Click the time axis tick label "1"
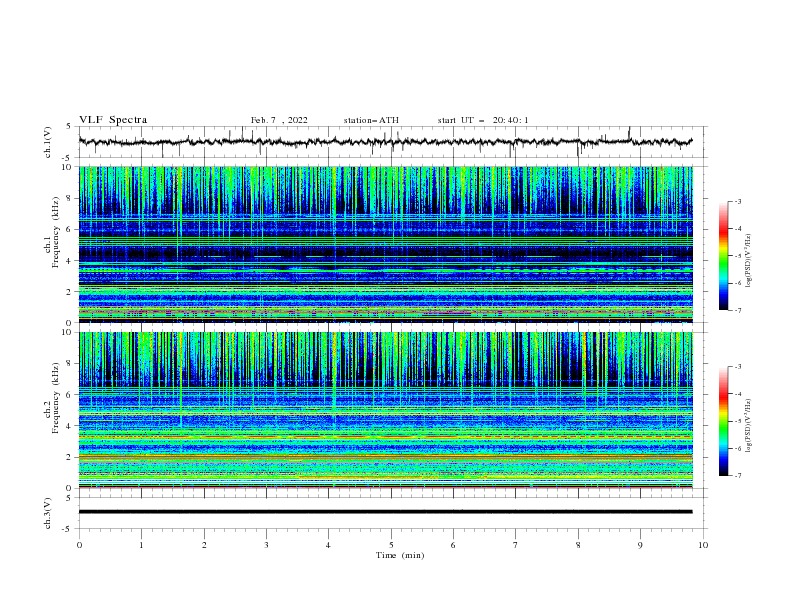Screen dimensions: 792x612 [x=141, y=545]
